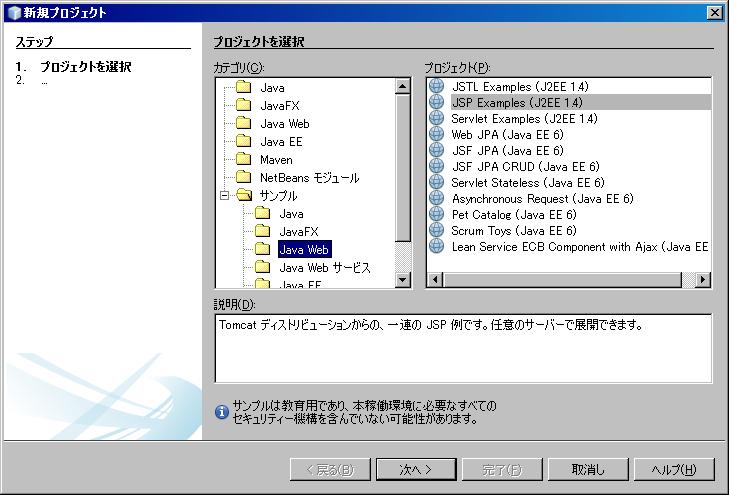This screenshot has height=495, width=729.
Task: Select Java Web under サンプル
Action: pyautogui.click(x=304, y=250)
